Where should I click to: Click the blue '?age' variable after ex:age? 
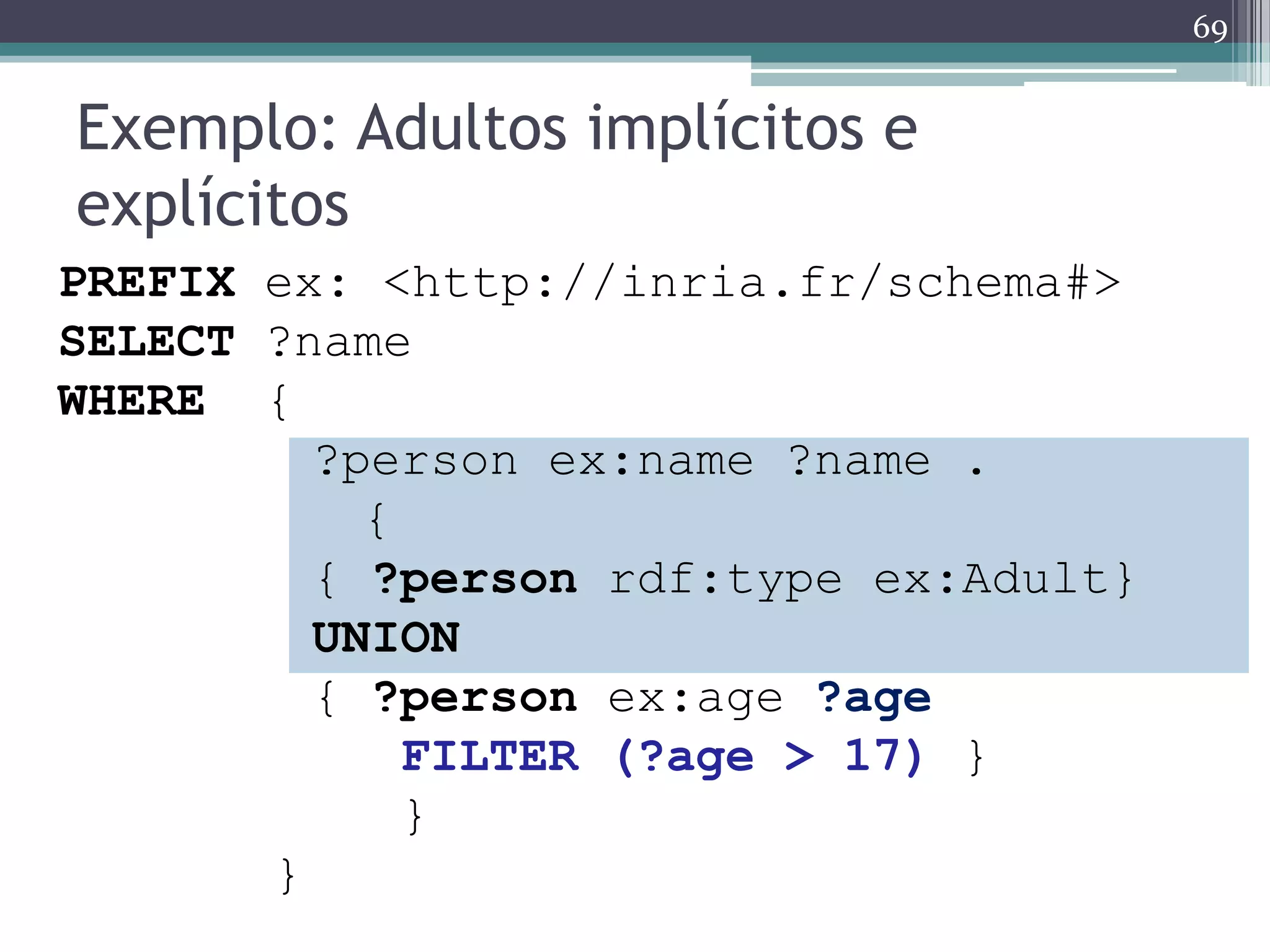[x=874, y=699]
